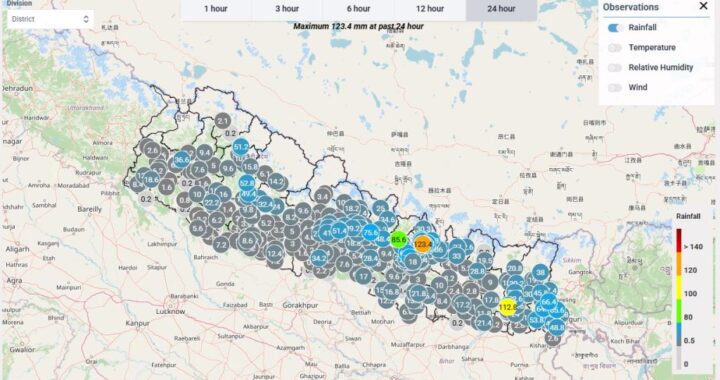Image resolution: width=720 pixels, height=380 pixels.
Task: Open the blue 36.6 station marker
Action: [182, 160]
